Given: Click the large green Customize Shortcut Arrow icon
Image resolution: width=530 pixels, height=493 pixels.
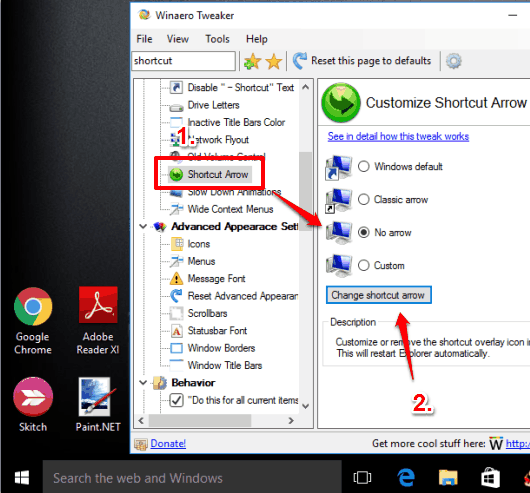Looking at the screenshot, I should click(341, 102).
